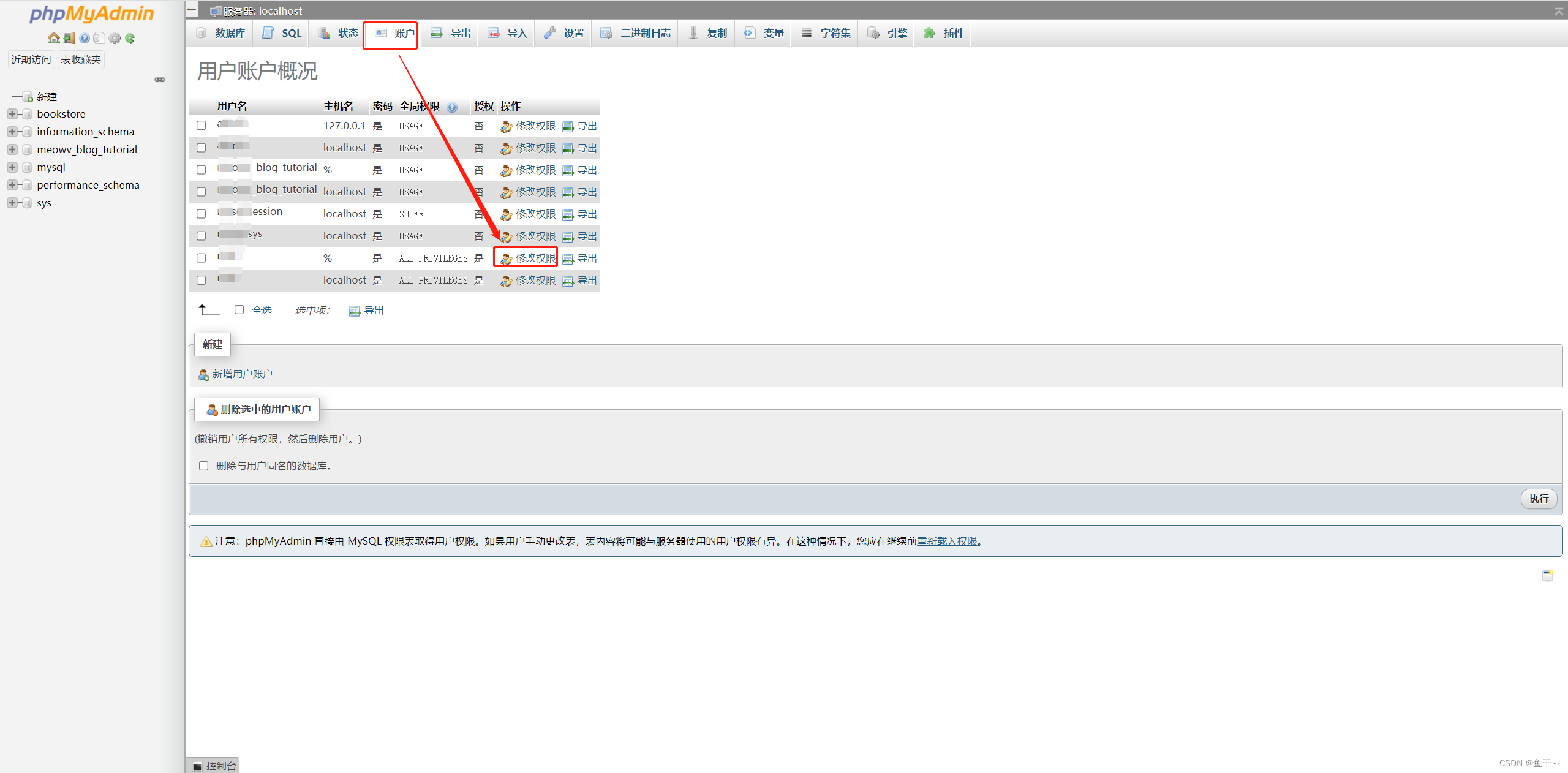Click 修改权限 for the % ALL PRIVILEGES user
The width and height of the screenshot is (1568, 773).
pyautogui.click(x=535, y=258)
